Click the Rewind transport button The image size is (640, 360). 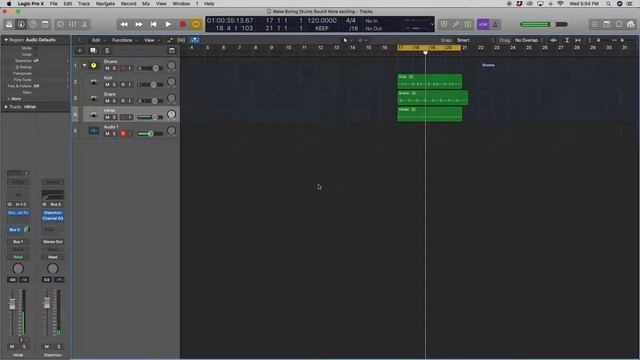tap(124, 24)
